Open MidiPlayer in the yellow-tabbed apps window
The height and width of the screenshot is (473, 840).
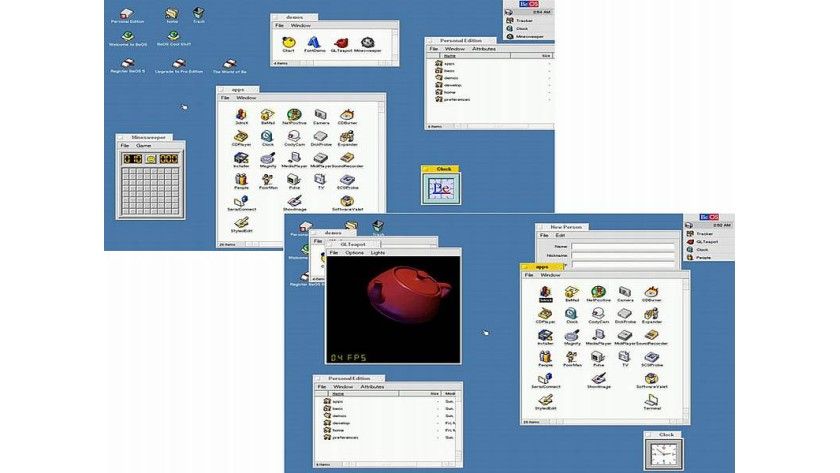[625, 337]
